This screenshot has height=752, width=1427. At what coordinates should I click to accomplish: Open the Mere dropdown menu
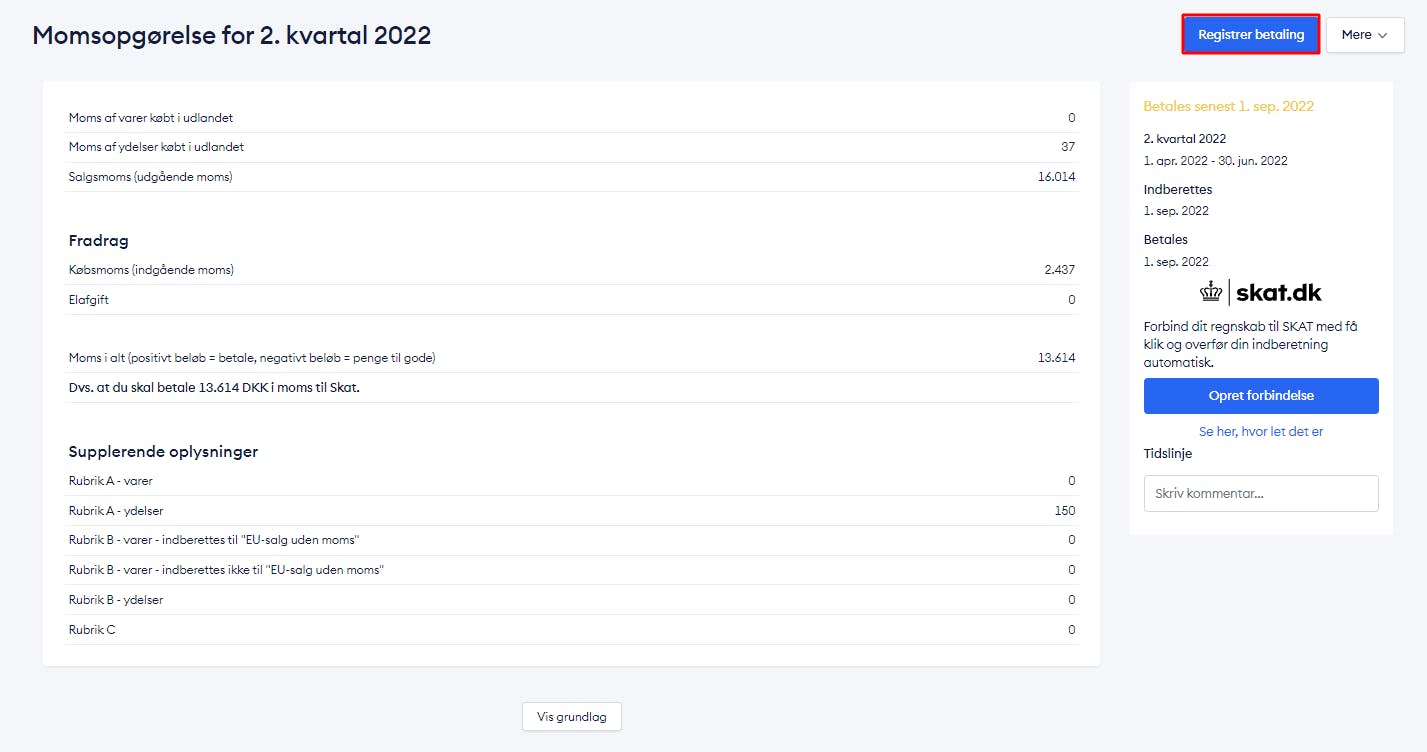point(1364,35)
